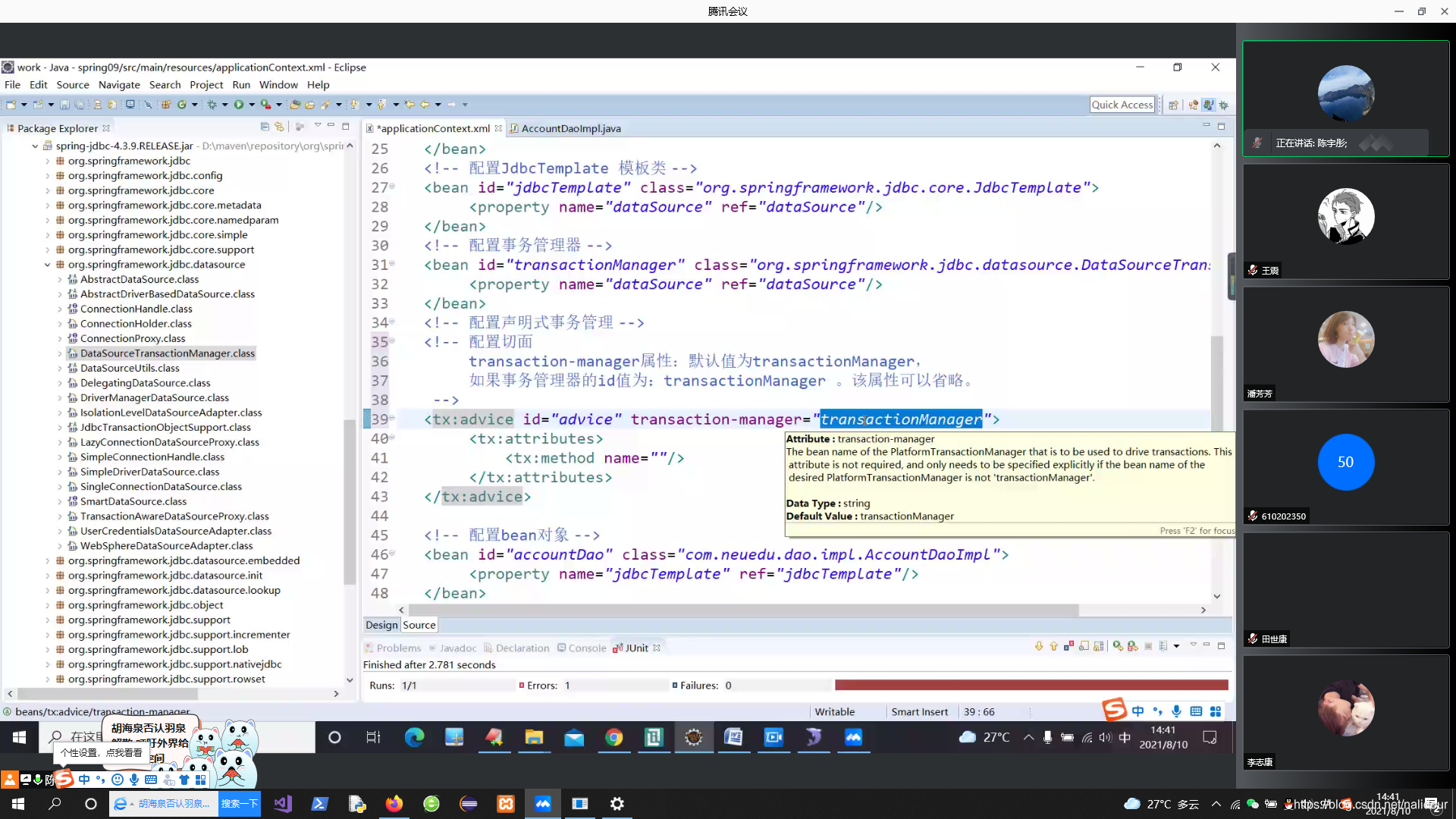This screenshot has height=819, width=1456.
Task: Click JUnit Previous Failure arrow icon
Action: 1054,646
